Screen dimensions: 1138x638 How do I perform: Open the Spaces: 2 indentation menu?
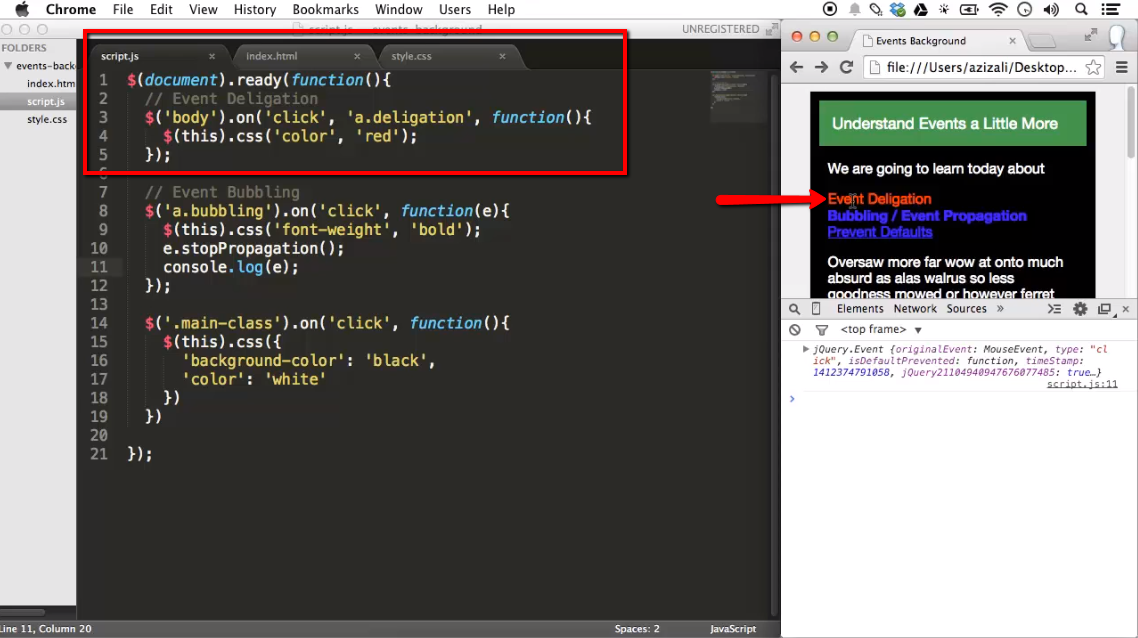(637, 629)
